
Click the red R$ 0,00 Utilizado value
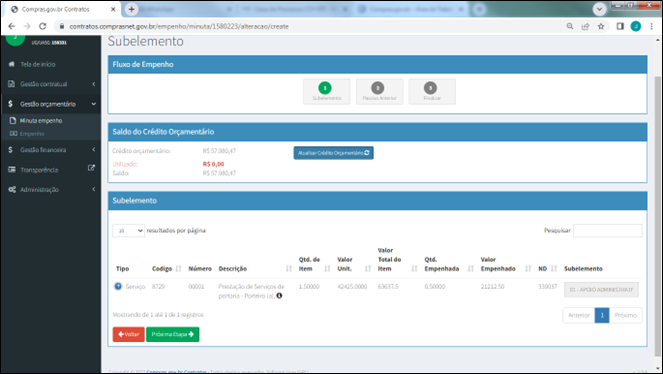[x=214, y=164]
